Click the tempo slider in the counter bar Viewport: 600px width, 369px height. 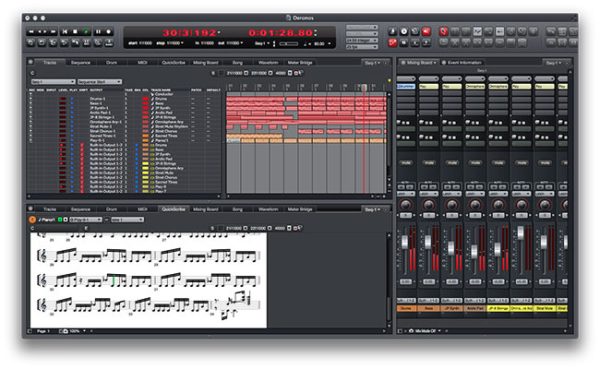click(289, 44)
